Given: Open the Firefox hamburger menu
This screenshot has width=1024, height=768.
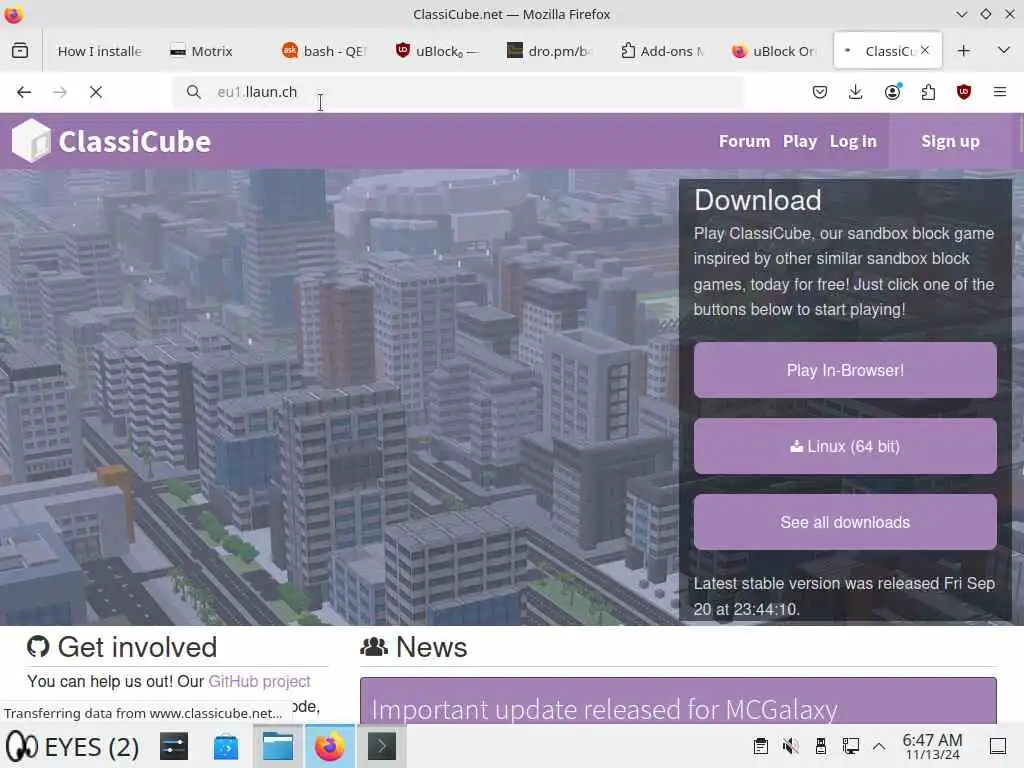Looking at the screenshot, I should (x=1000, y=92).
